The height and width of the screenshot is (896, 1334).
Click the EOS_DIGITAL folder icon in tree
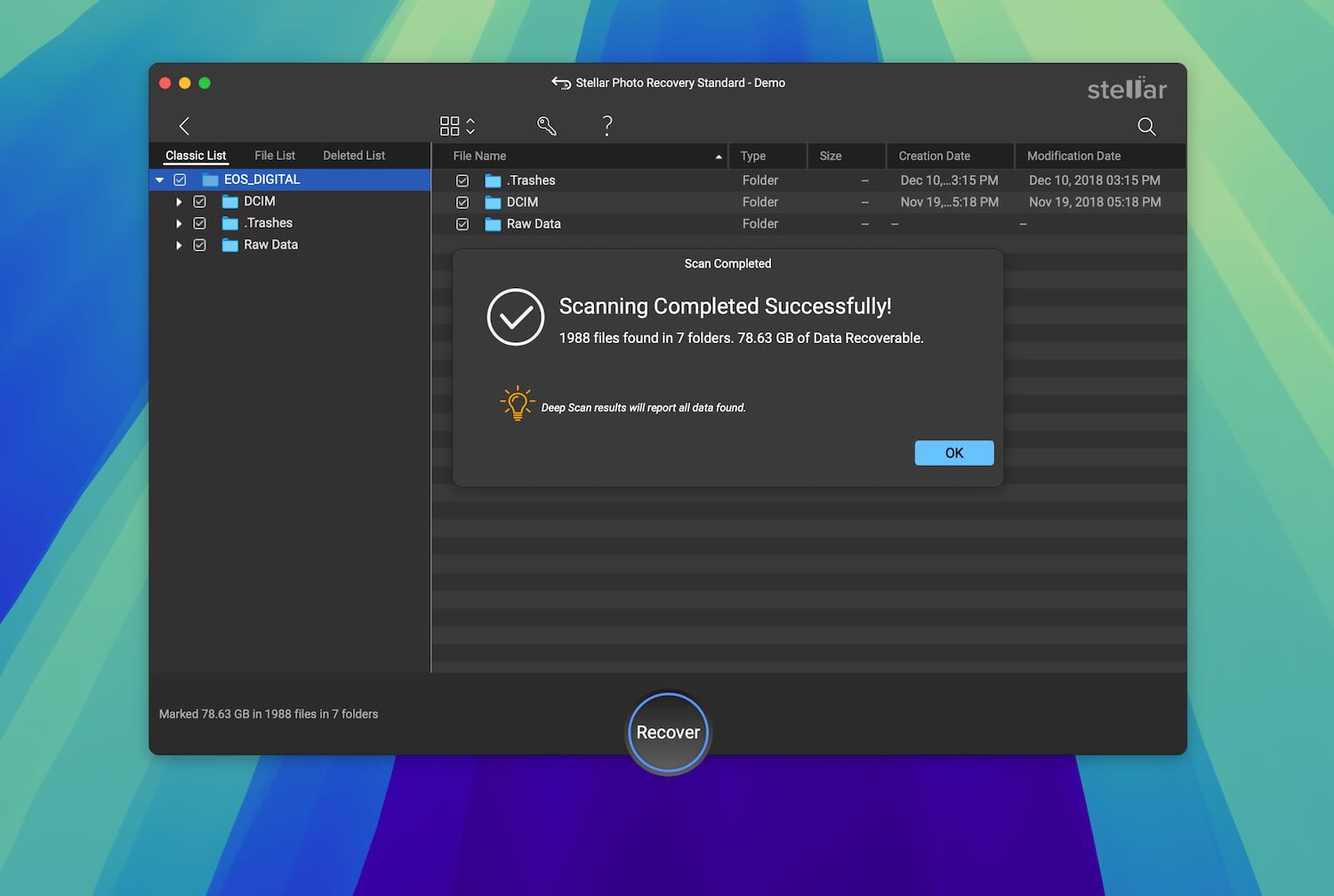click(x=210, y=180)
